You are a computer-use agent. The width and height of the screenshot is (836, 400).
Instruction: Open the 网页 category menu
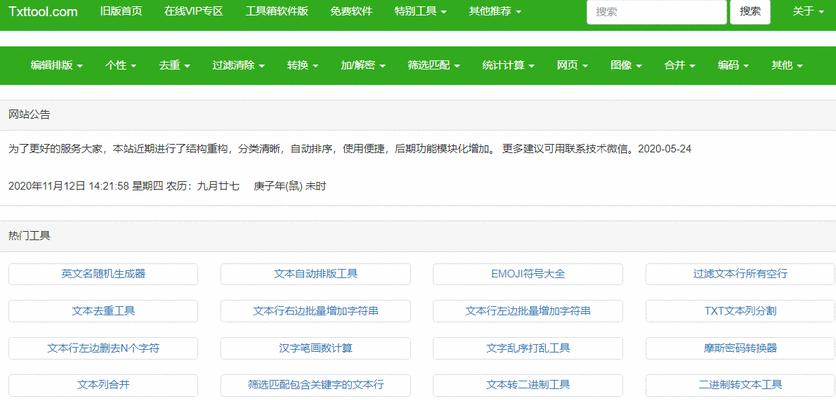coord(573,66)
